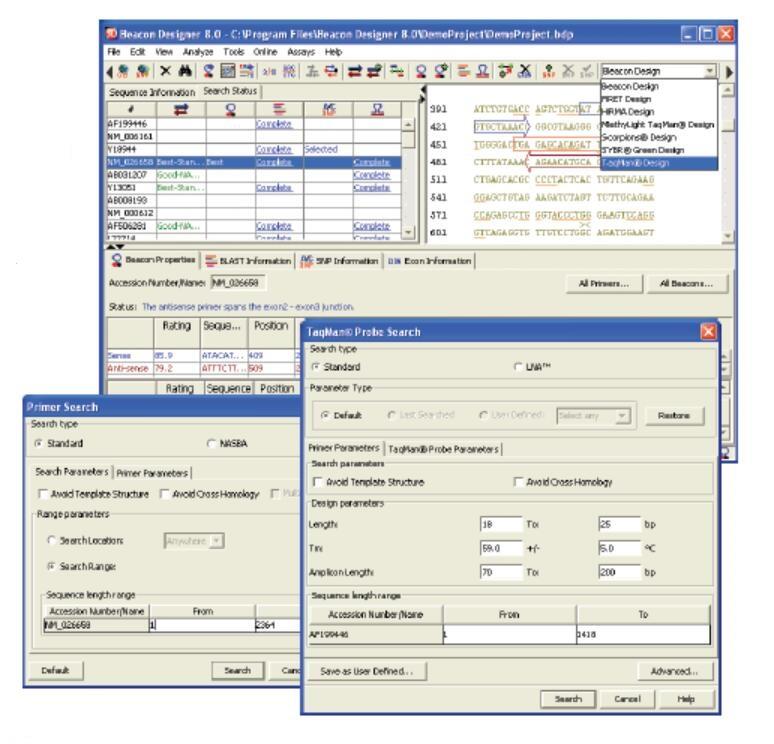Choose Scorpions Design from the dropdown list
The height and width of the screenshot is (744, 774).
pyautogui.click(x=658, y=137)
